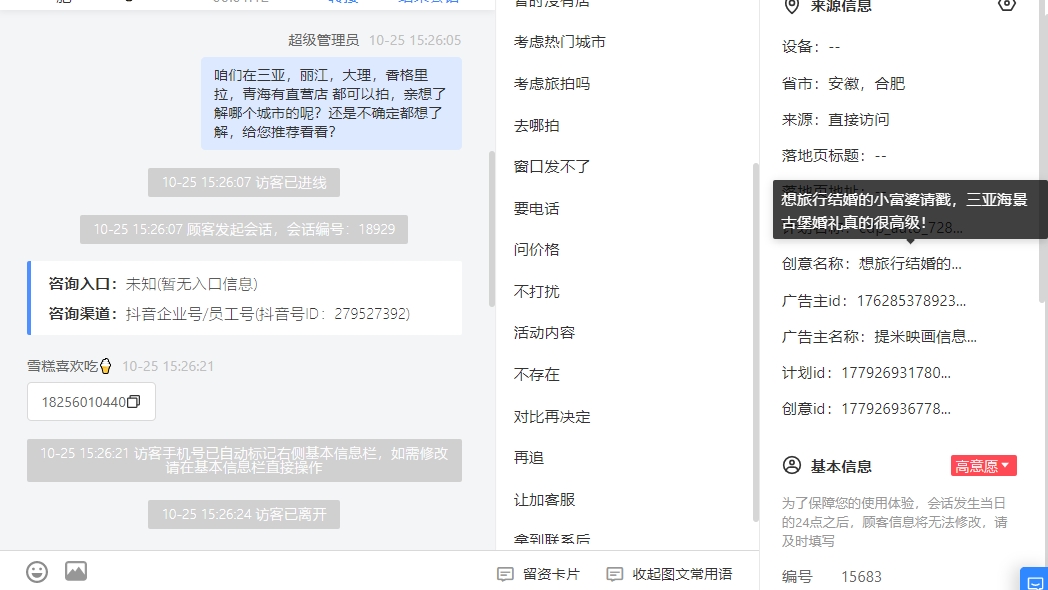Click 计划id value 177926931780
The height and width of the screenshot is (590, 1048).
click(896, 372)
